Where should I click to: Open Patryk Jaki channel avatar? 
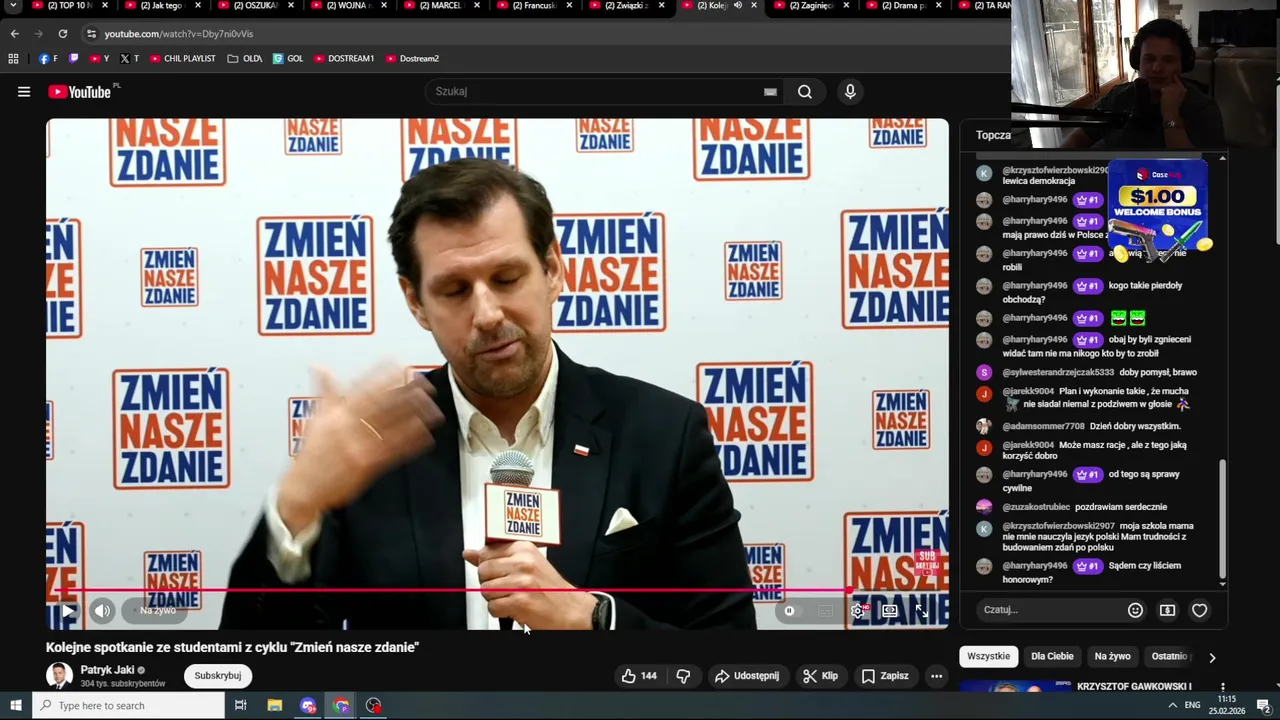click(60, 676)
